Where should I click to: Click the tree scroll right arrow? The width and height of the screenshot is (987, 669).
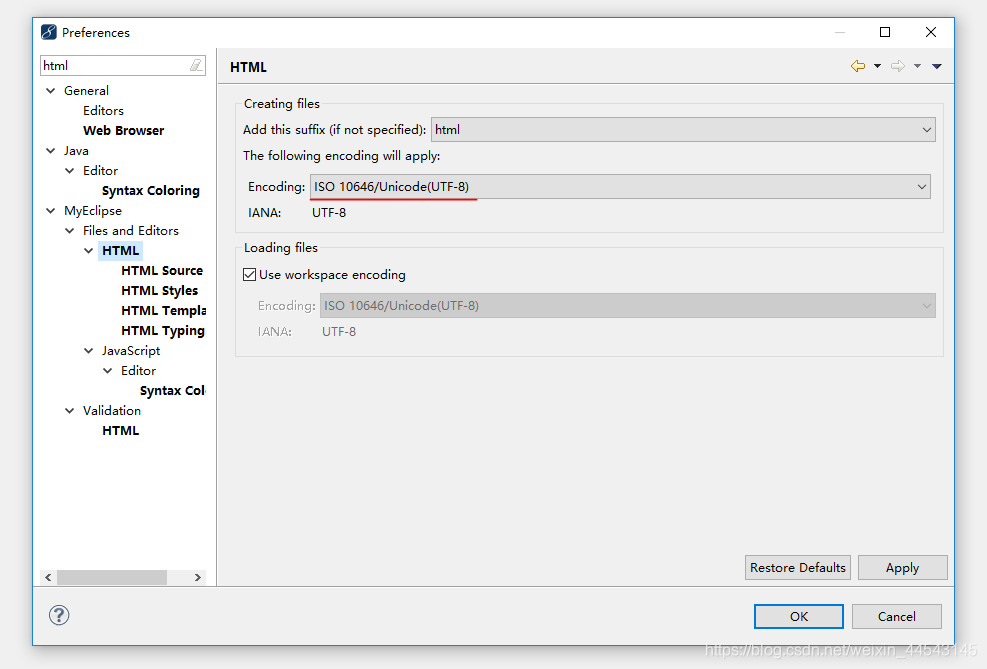click(198, 577)
